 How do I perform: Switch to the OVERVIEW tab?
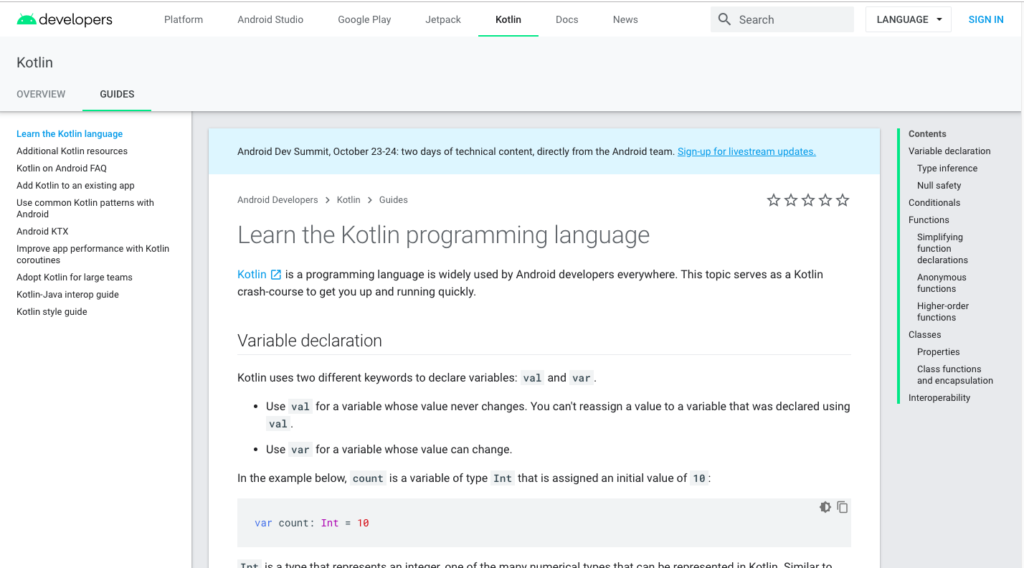[41, 94]
